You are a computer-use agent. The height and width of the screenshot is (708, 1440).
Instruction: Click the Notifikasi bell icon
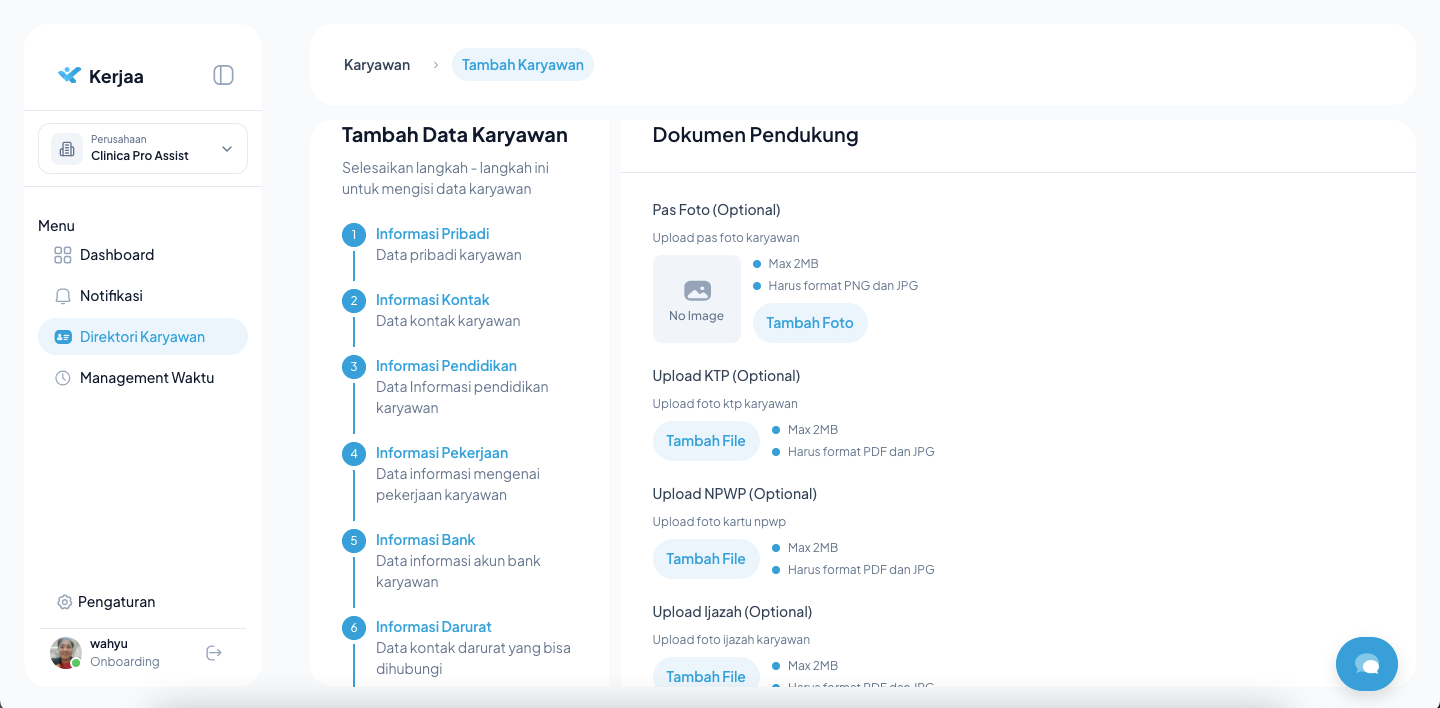[63, 296]
